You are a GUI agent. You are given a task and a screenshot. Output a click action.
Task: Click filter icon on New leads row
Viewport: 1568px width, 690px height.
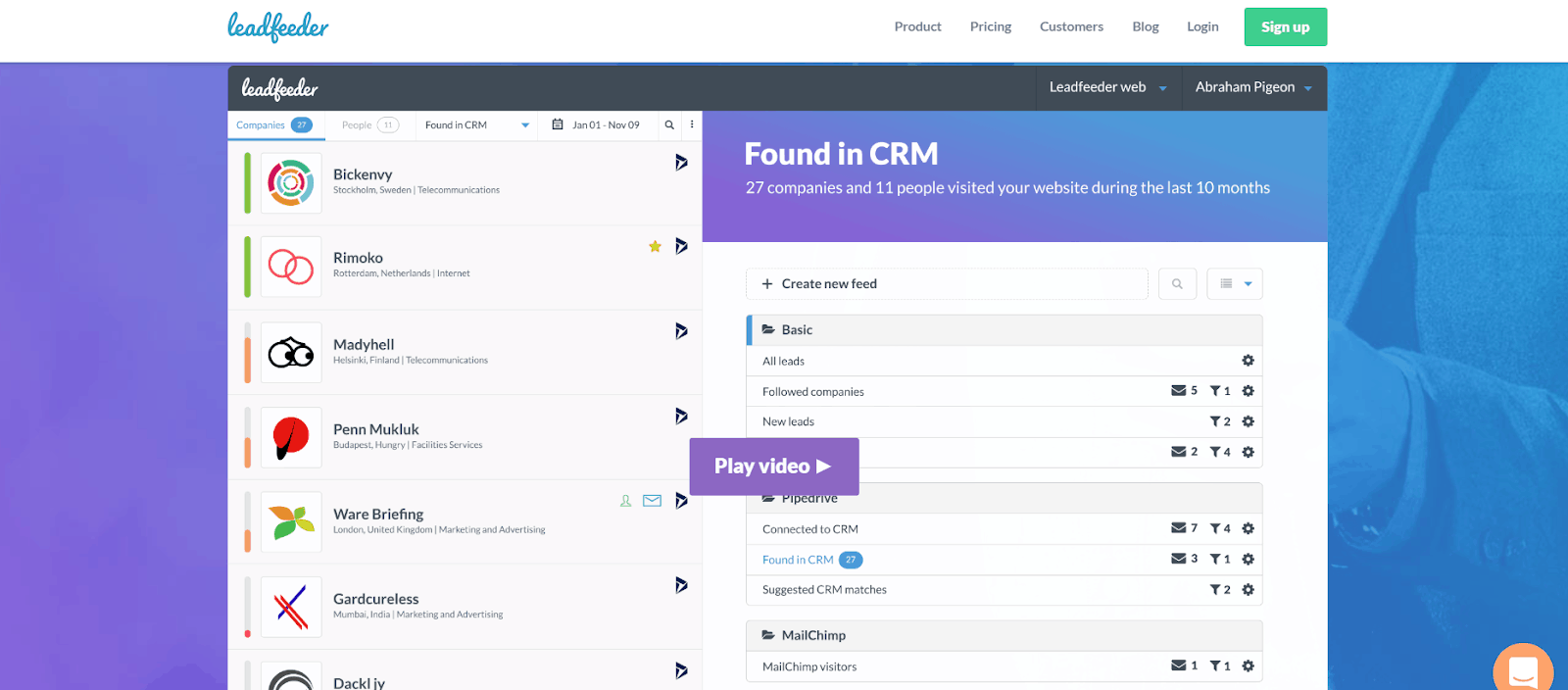pyautogui.click(x=1215, y=421)
